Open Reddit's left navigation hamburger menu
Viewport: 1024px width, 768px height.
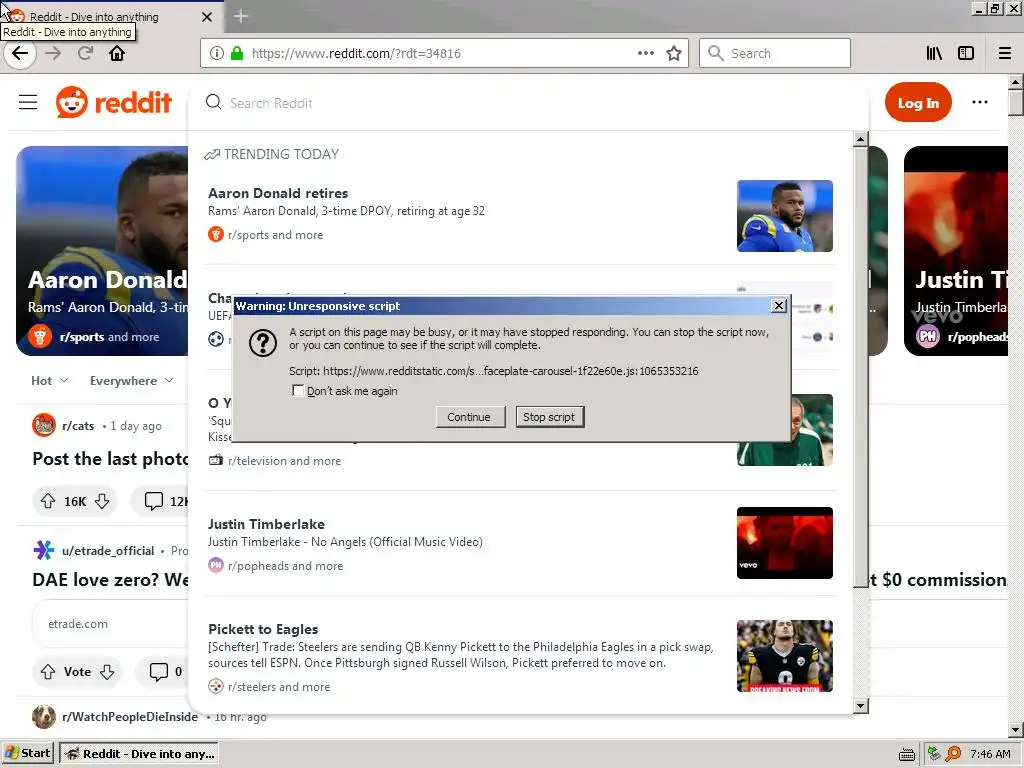coord(28,103)
